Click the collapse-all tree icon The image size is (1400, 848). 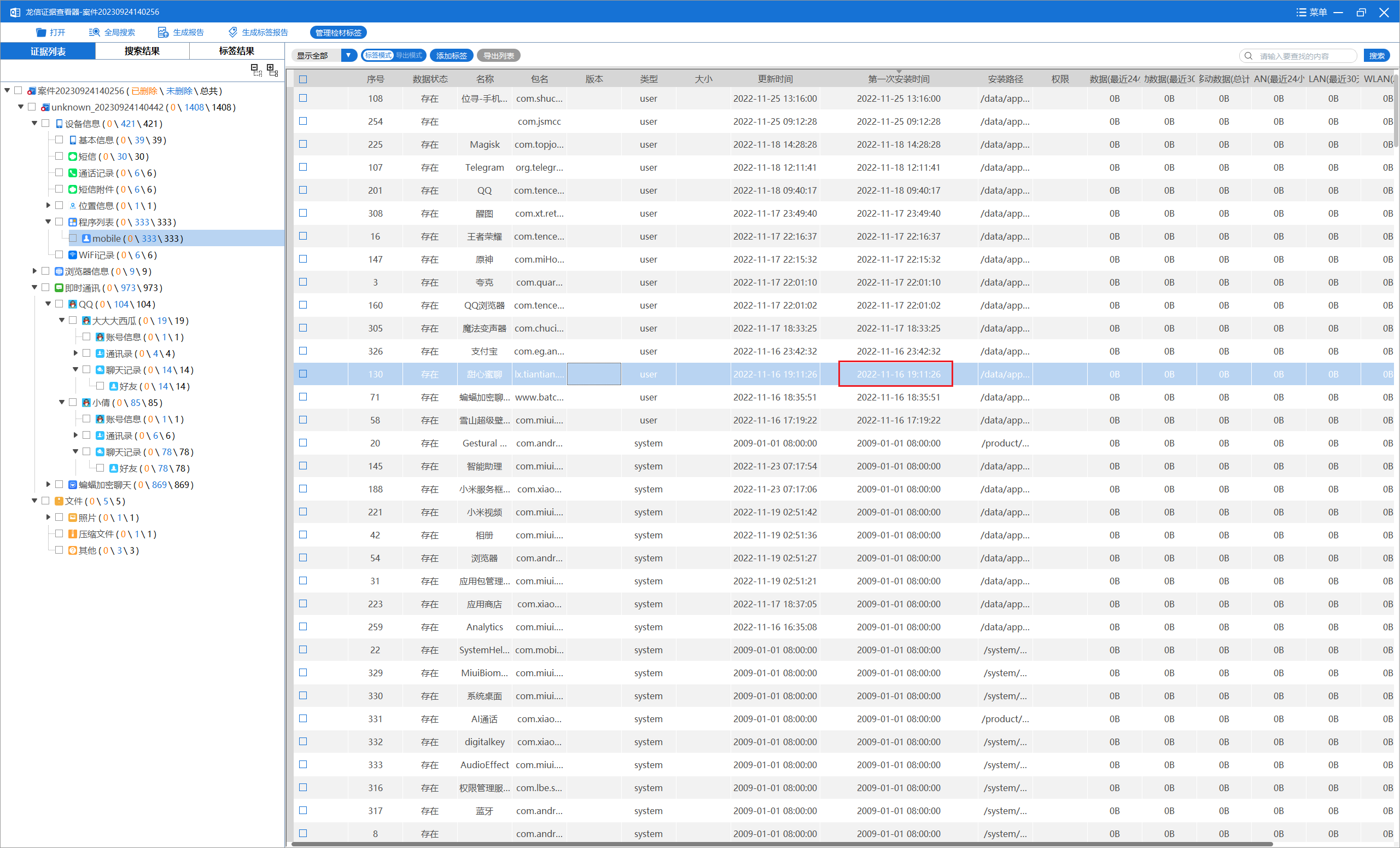pyautogui.click(x=256, y=70)
